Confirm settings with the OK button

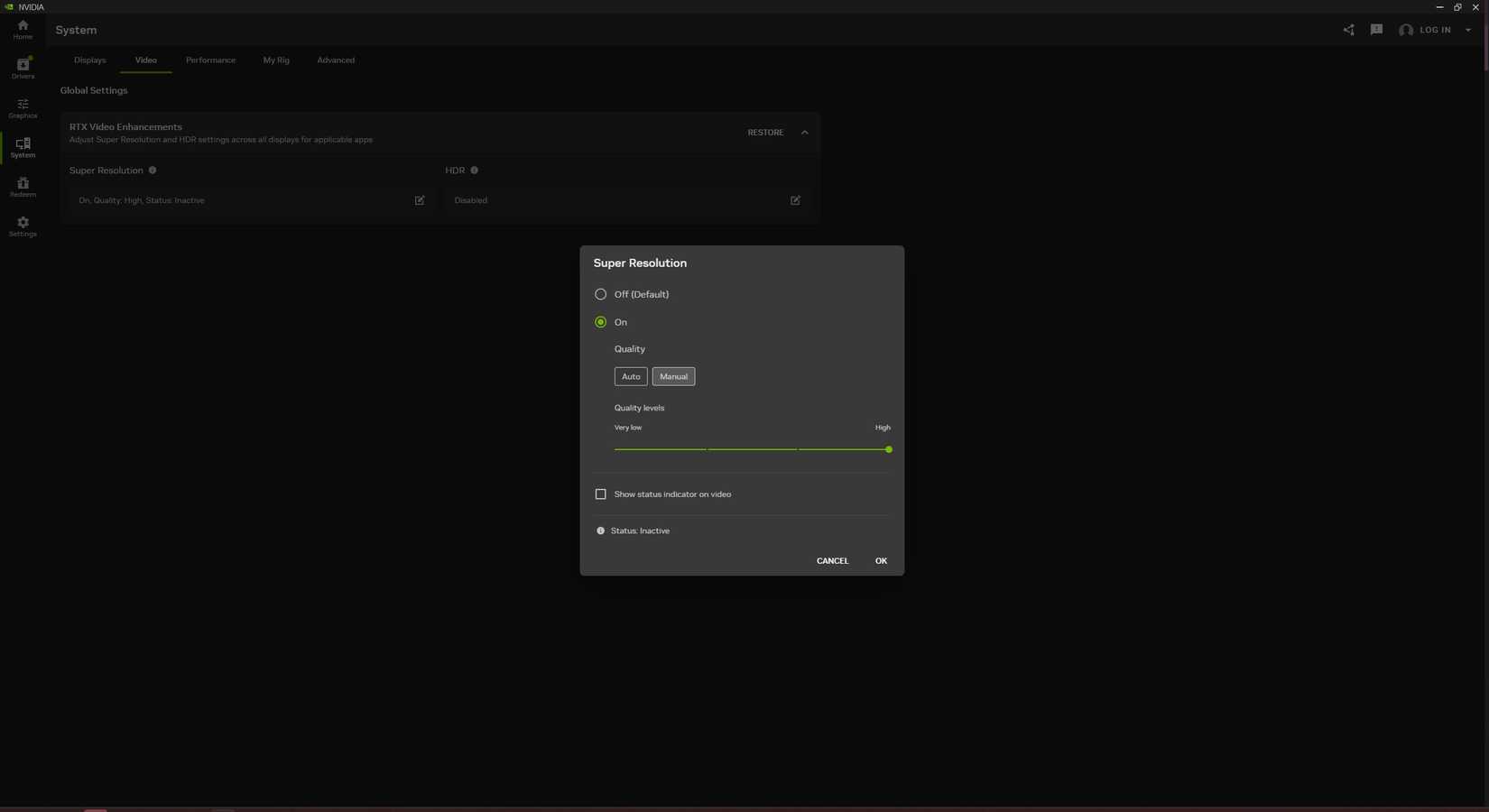(881, 560)
